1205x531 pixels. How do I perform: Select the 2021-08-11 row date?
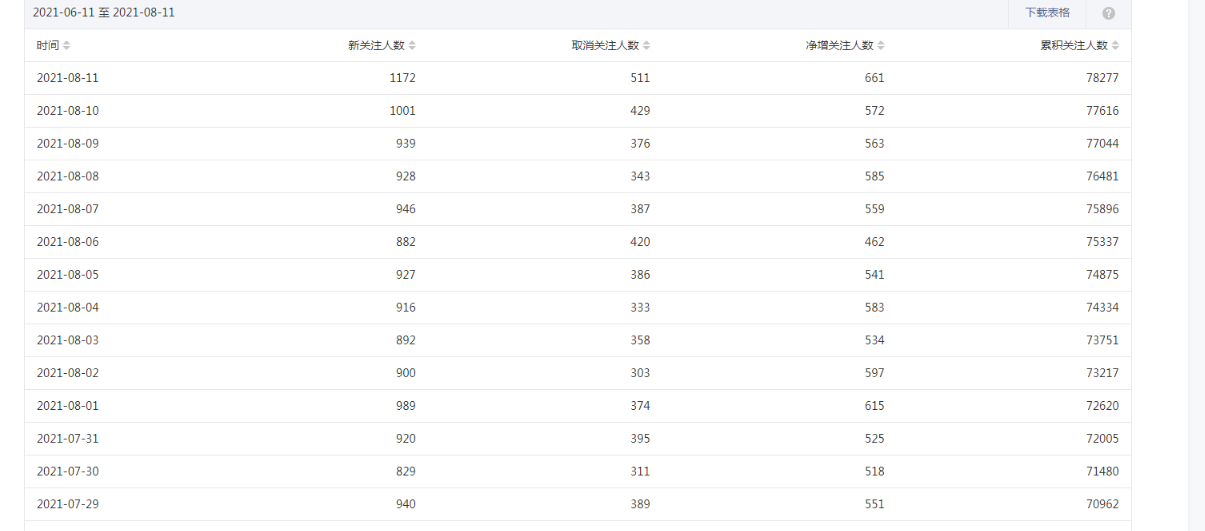coord(68,78)
